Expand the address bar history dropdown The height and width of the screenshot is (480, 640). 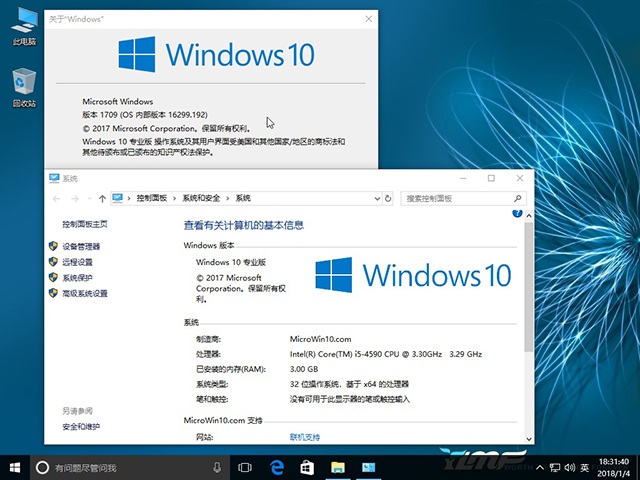click(x=377, y=199)
